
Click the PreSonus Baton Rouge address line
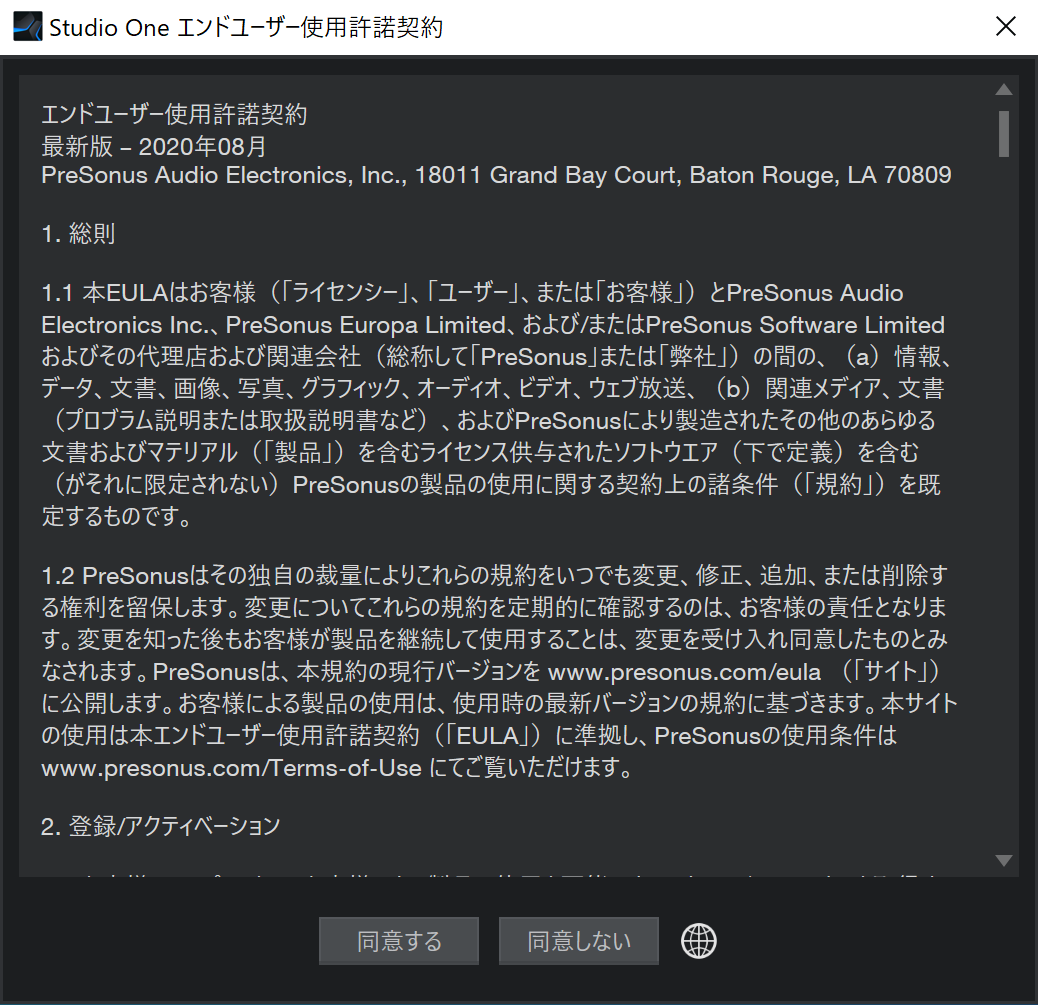pos(496,176)
